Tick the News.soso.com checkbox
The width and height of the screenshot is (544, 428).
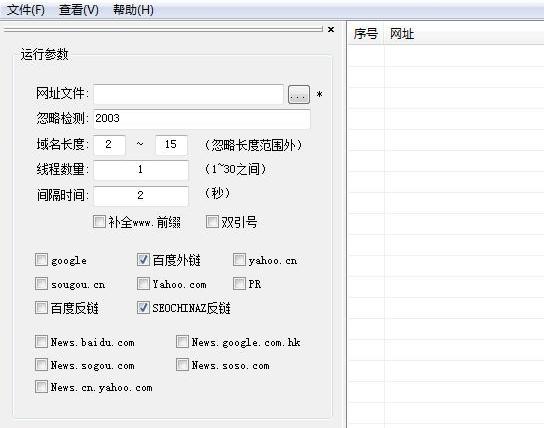click(x=182, y=365)
